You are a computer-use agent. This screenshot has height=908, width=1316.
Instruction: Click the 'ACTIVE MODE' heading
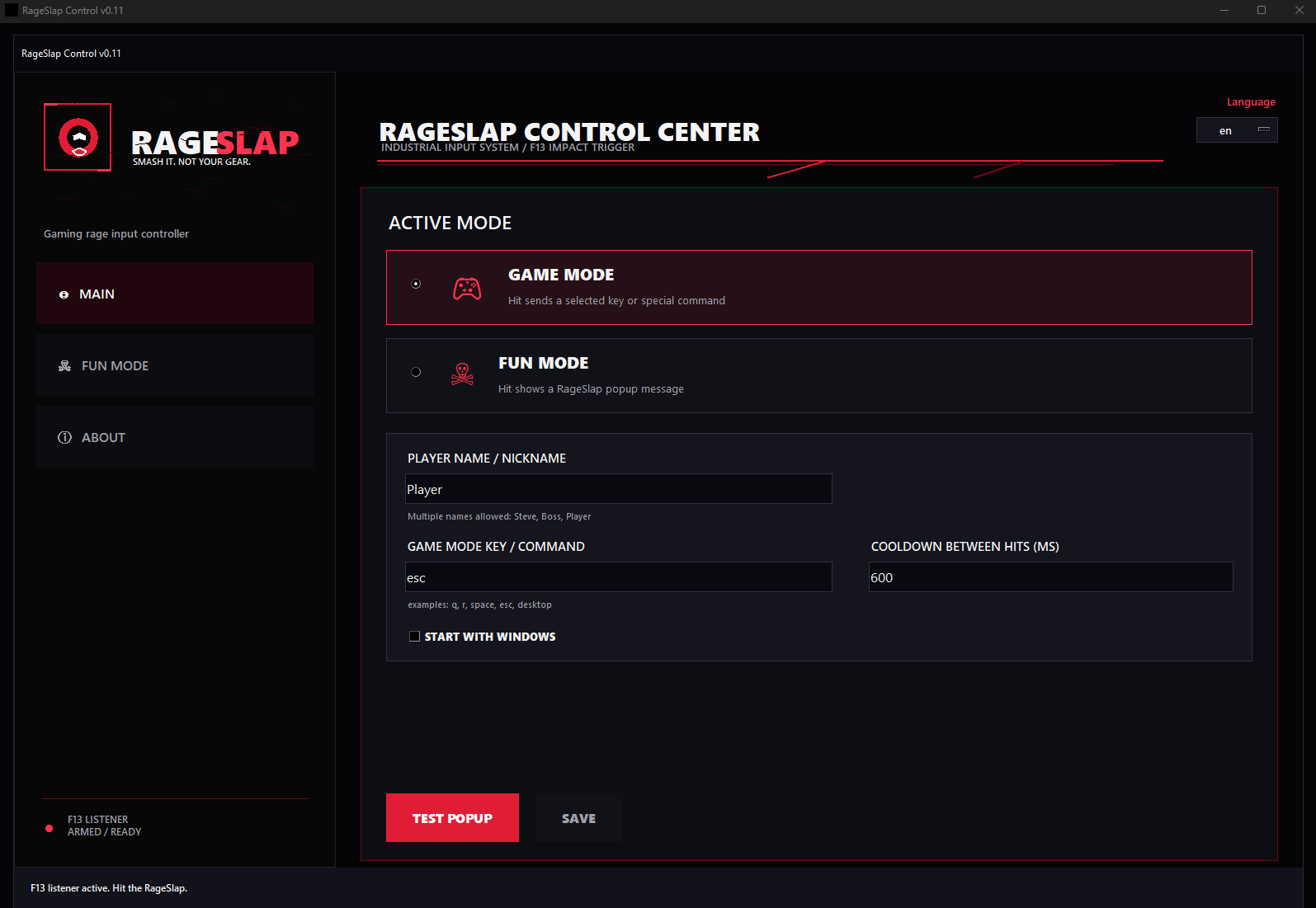(450, 223)
